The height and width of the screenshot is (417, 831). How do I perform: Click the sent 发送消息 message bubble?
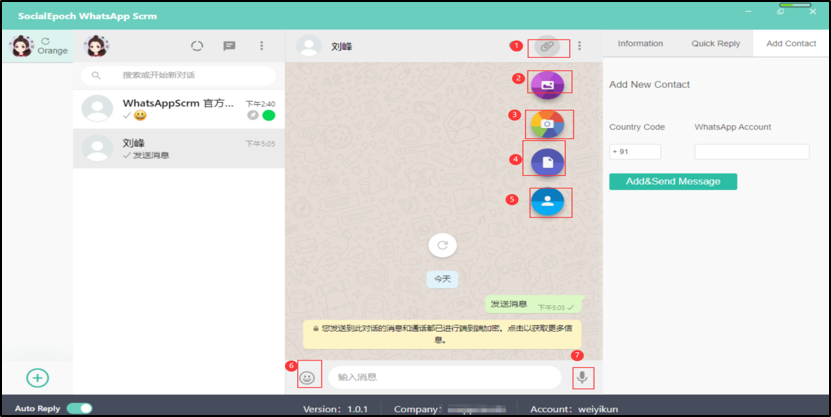[534, 305]
